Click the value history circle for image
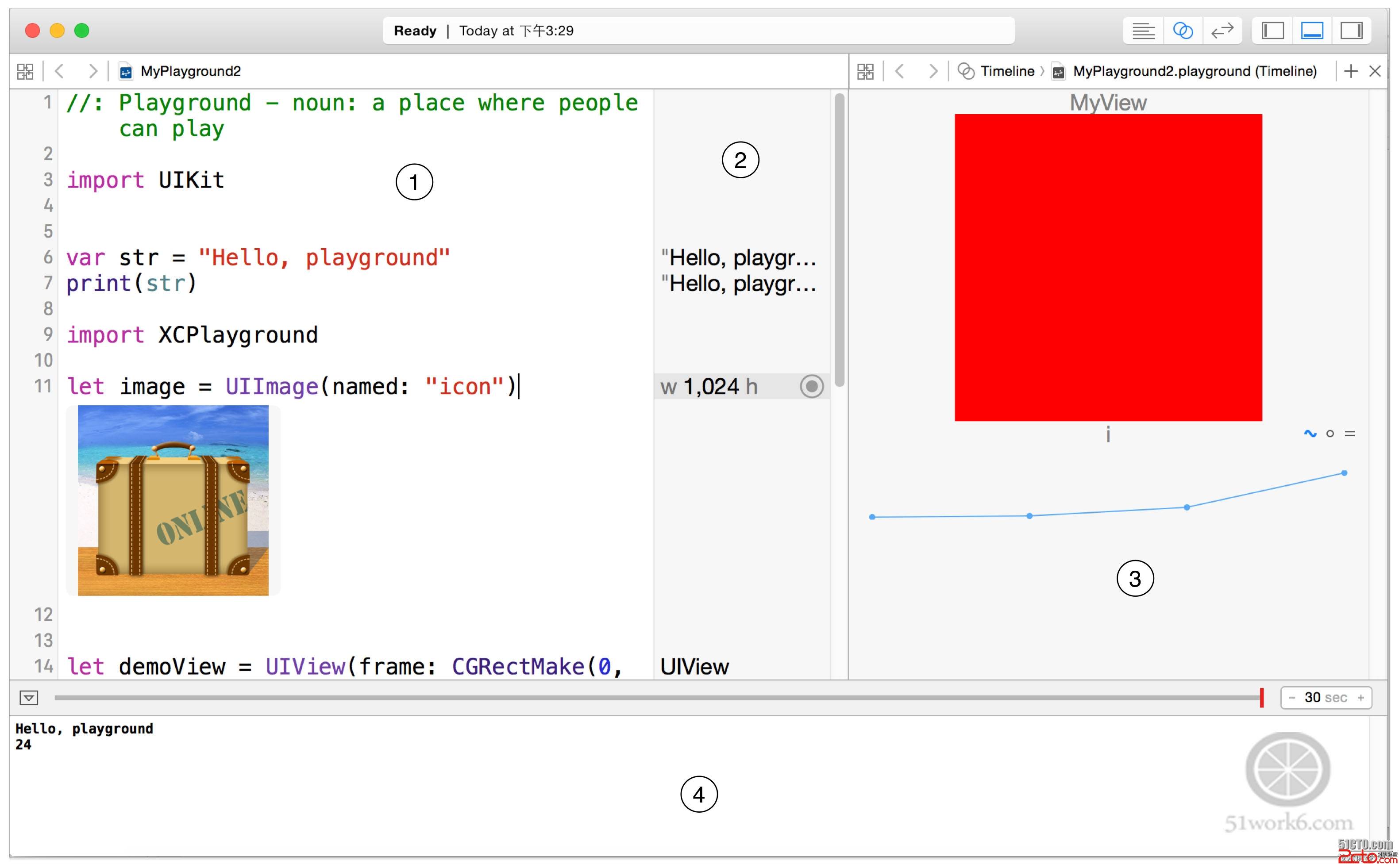Screen dimensions: 1399x868 pos(812,386)
